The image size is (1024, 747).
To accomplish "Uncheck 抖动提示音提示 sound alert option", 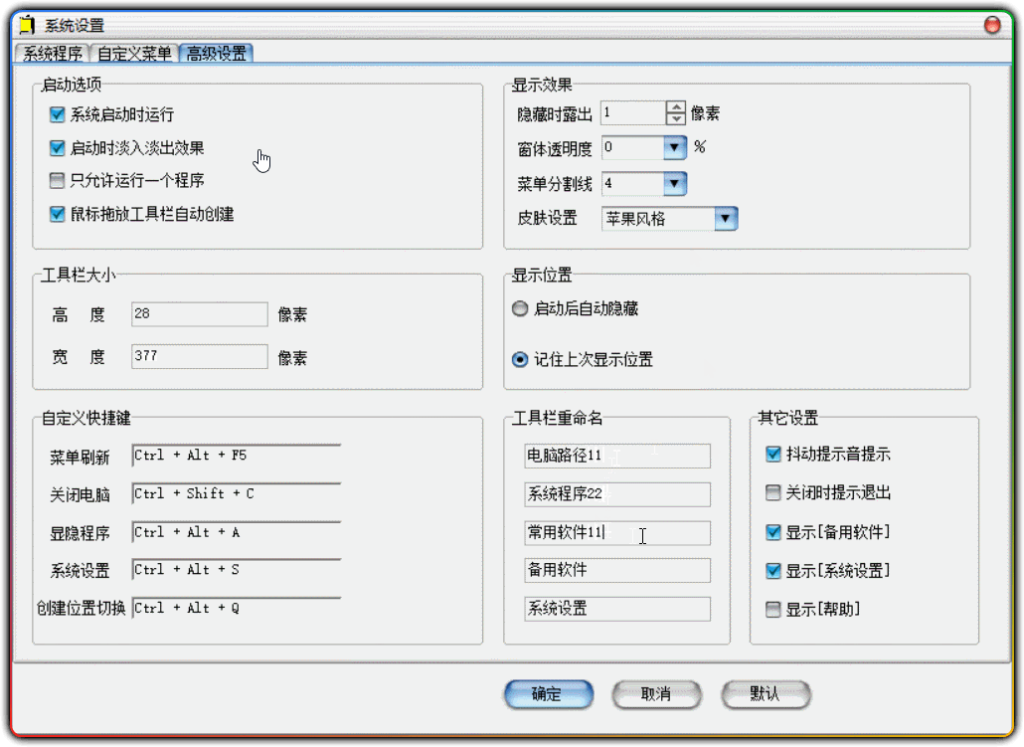I will [773, 453].
